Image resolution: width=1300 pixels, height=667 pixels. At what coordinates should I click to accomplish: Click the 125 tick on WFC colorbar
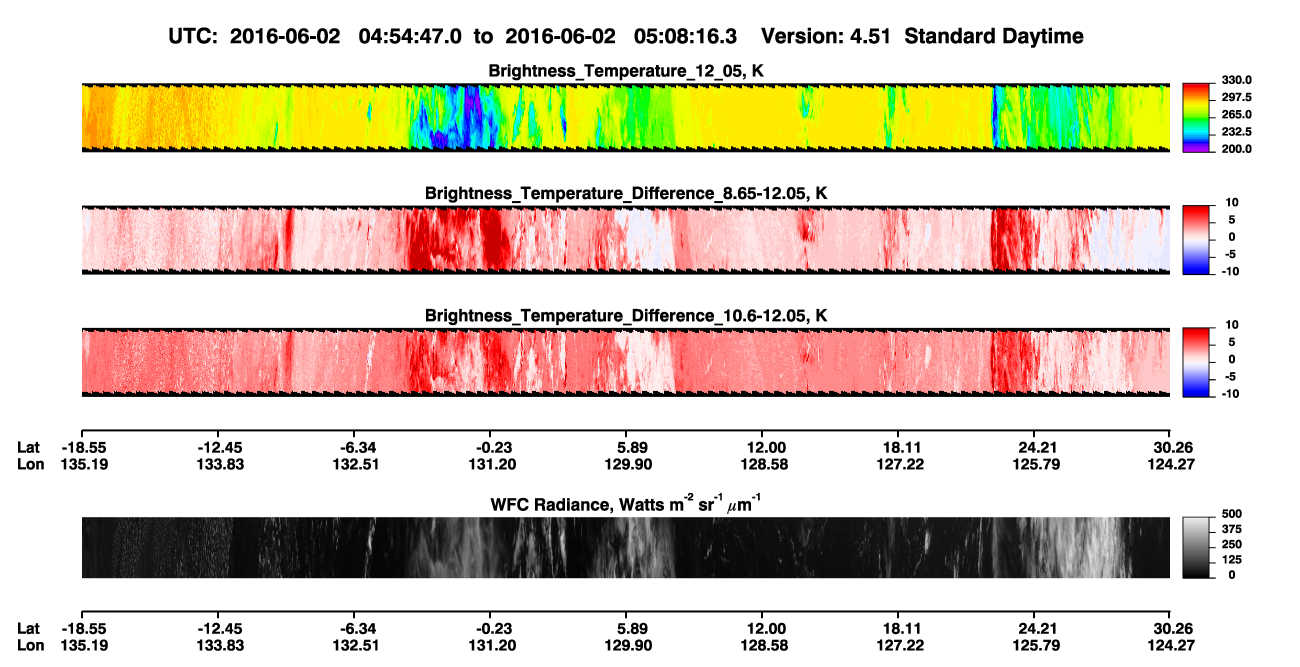tap(1230, 559)
